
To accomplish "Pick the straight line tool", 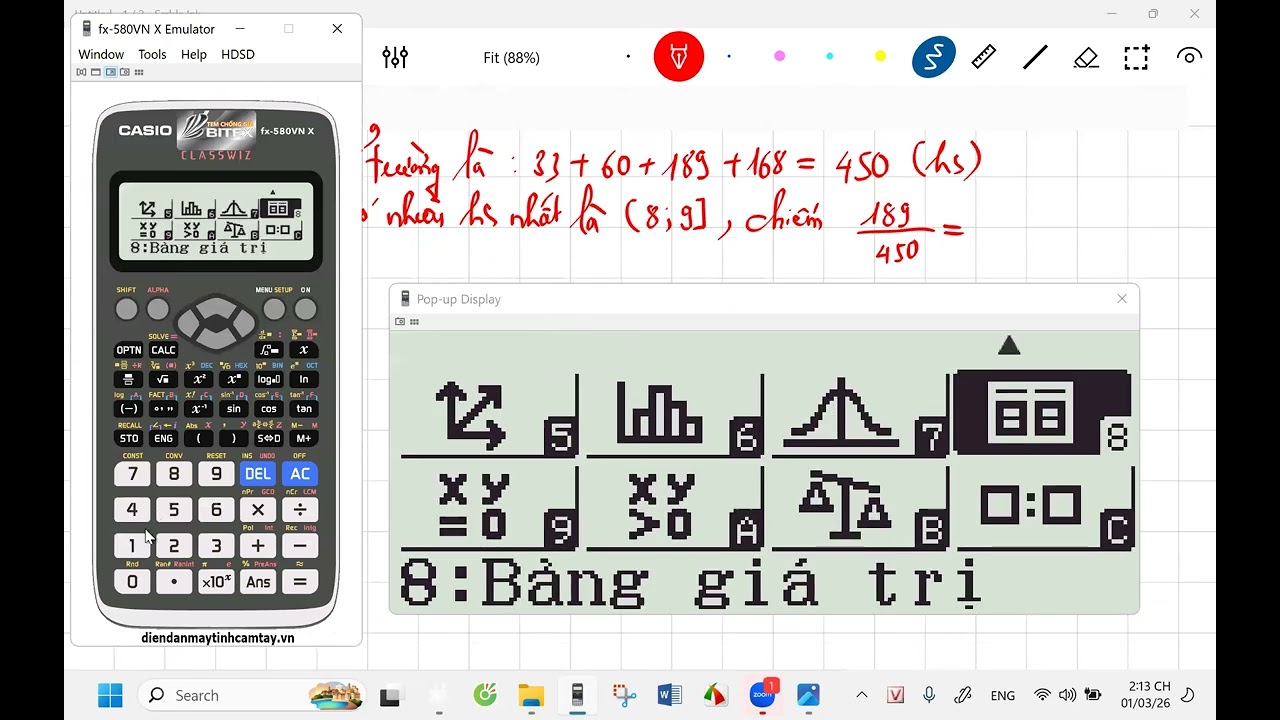I will pyautogui.click(x=1035, y=57).
